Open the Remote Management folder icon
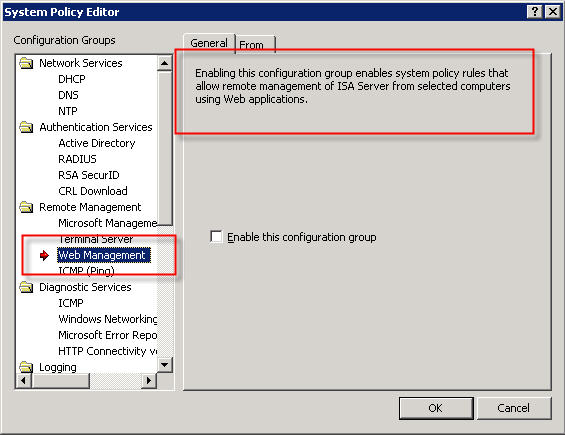This screenshot has width=565, height=435. (26, 207)
